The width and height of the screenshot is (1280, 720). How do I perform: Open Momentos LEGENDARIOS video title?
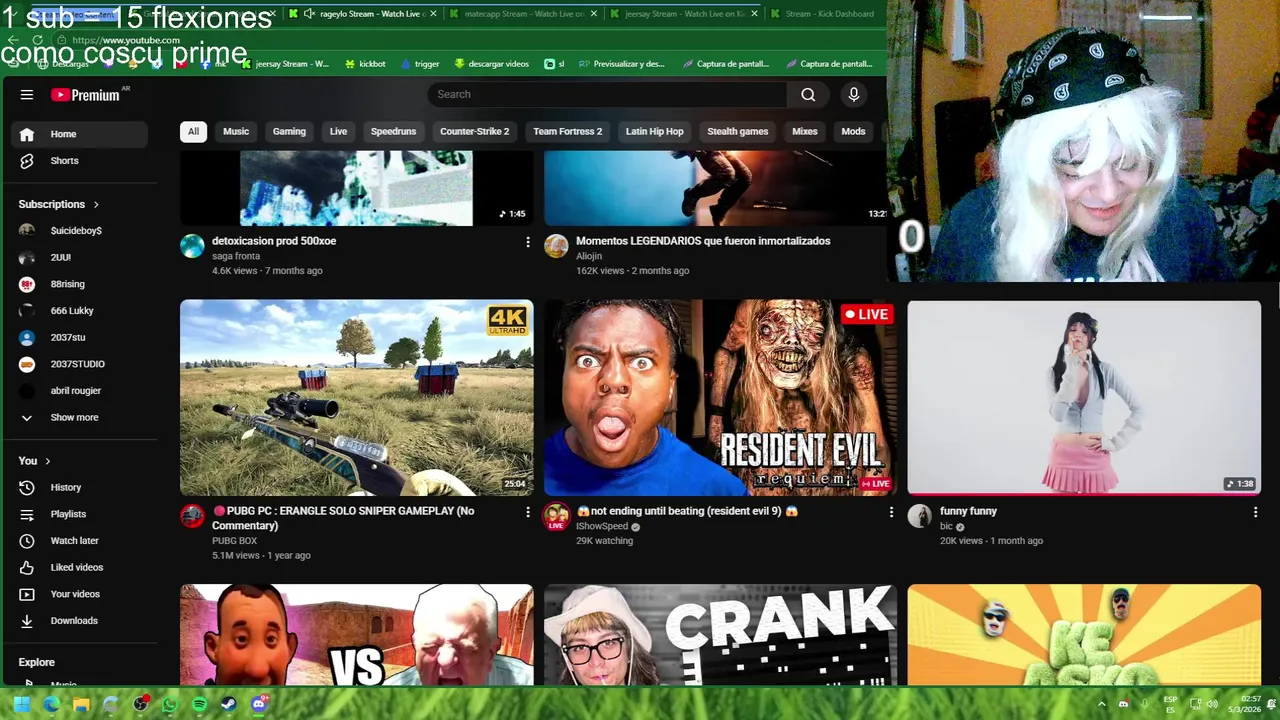[703, 241]
